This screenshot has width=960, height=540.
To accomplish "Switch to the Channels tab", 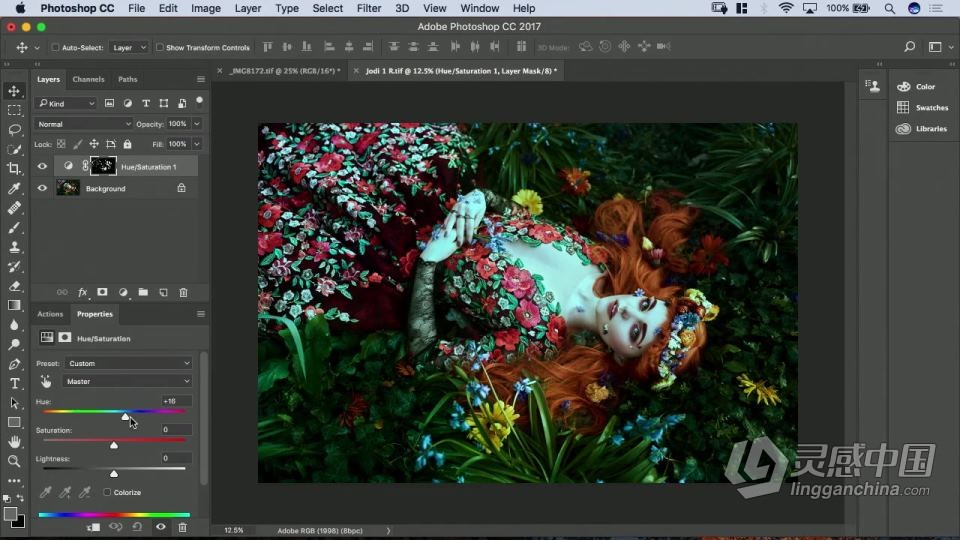I will 88,79.
